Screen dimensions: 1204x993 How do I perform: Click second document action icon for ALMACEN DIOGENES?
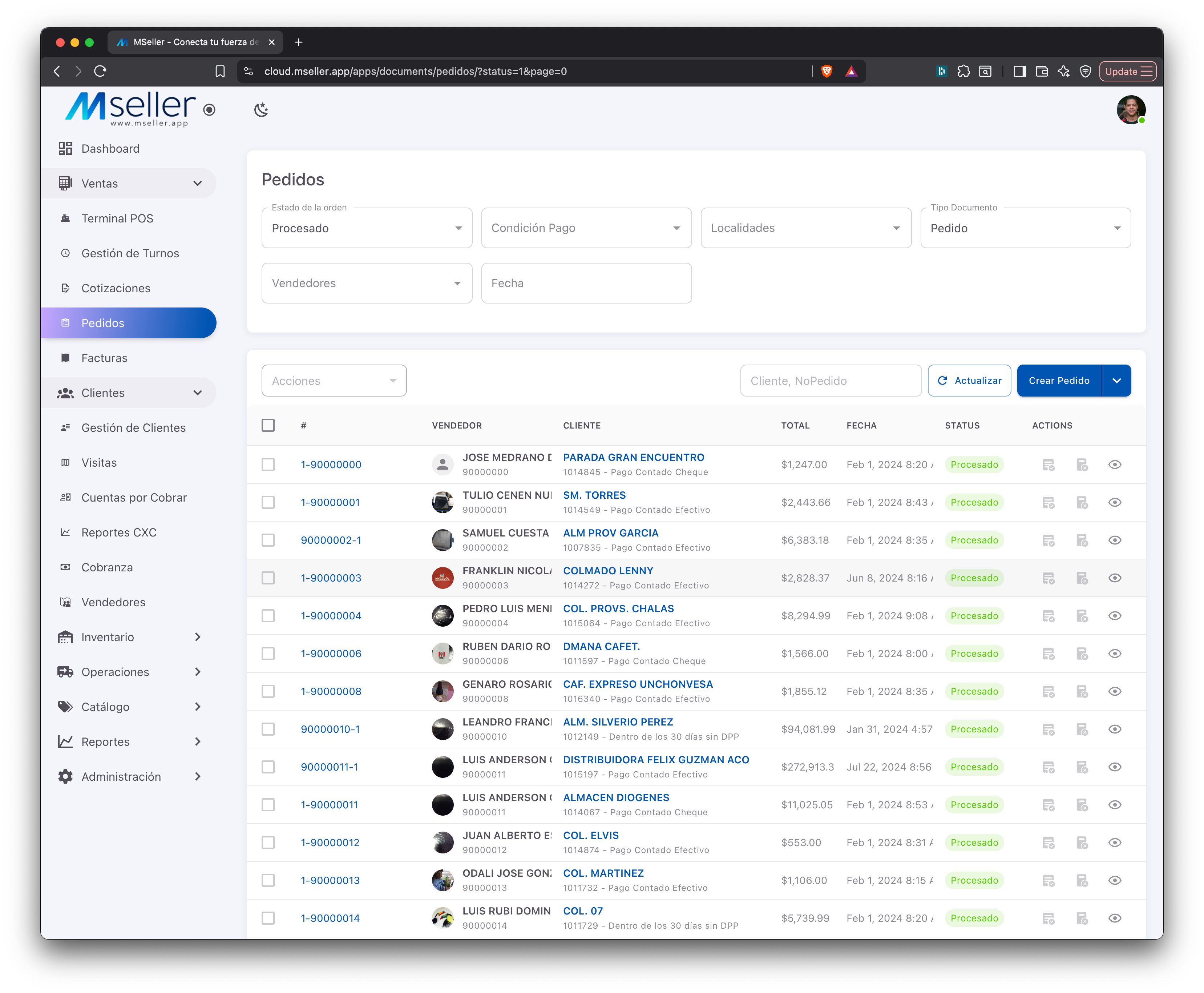pyautogui.click(x=1082, y=804)
